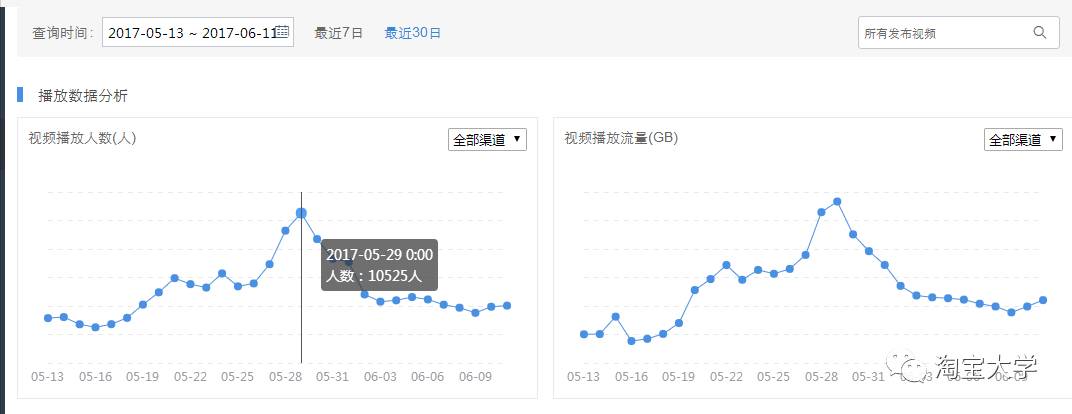The width and height of the screenshot is (1072, 414).
Task: Click the 查询时间 label
Action: (x=62, y=33)
